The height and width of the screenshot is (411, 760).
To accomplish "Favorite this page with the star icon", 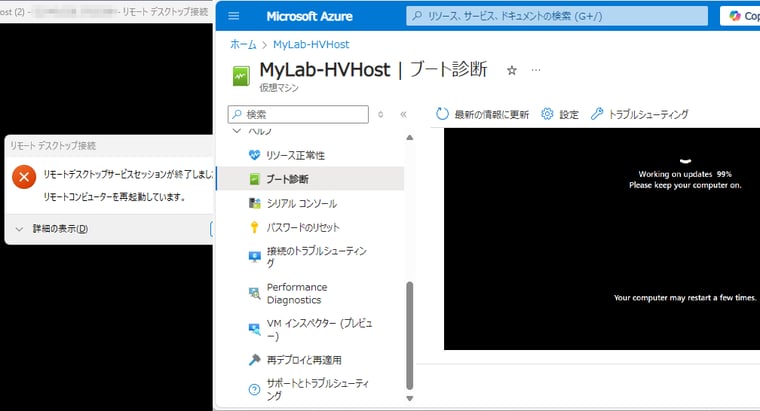I will coord(511,71).
